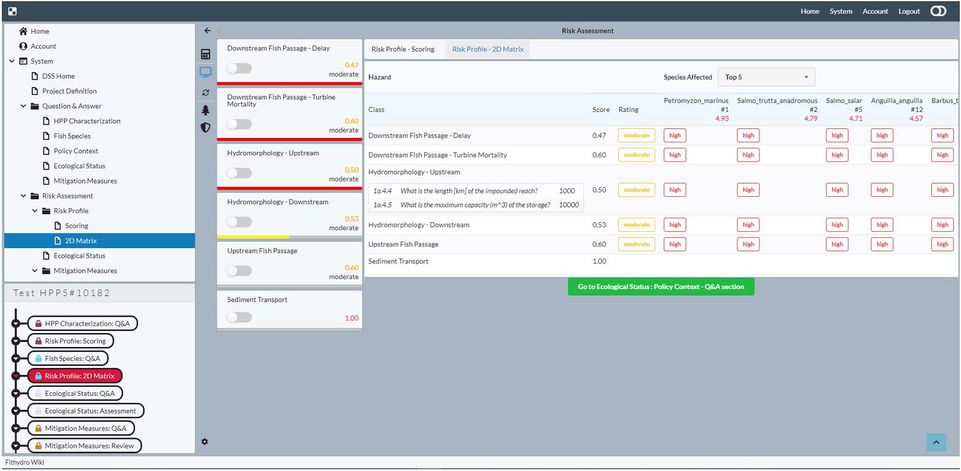
Task: Collapse the Question & Answer folder
Action: point(23,106)
